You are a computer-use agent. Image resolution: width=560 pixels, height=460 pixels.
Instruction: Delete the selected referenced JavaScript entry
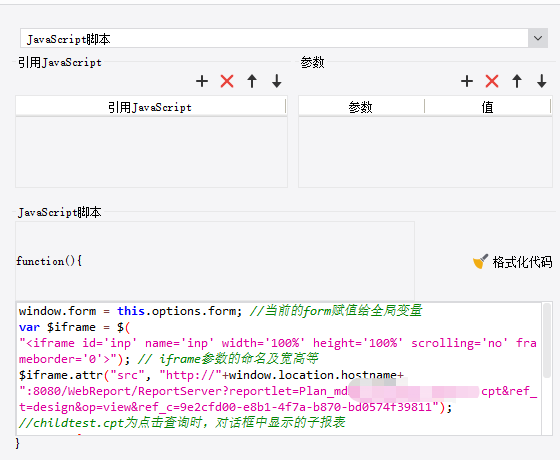click(227, 81)
